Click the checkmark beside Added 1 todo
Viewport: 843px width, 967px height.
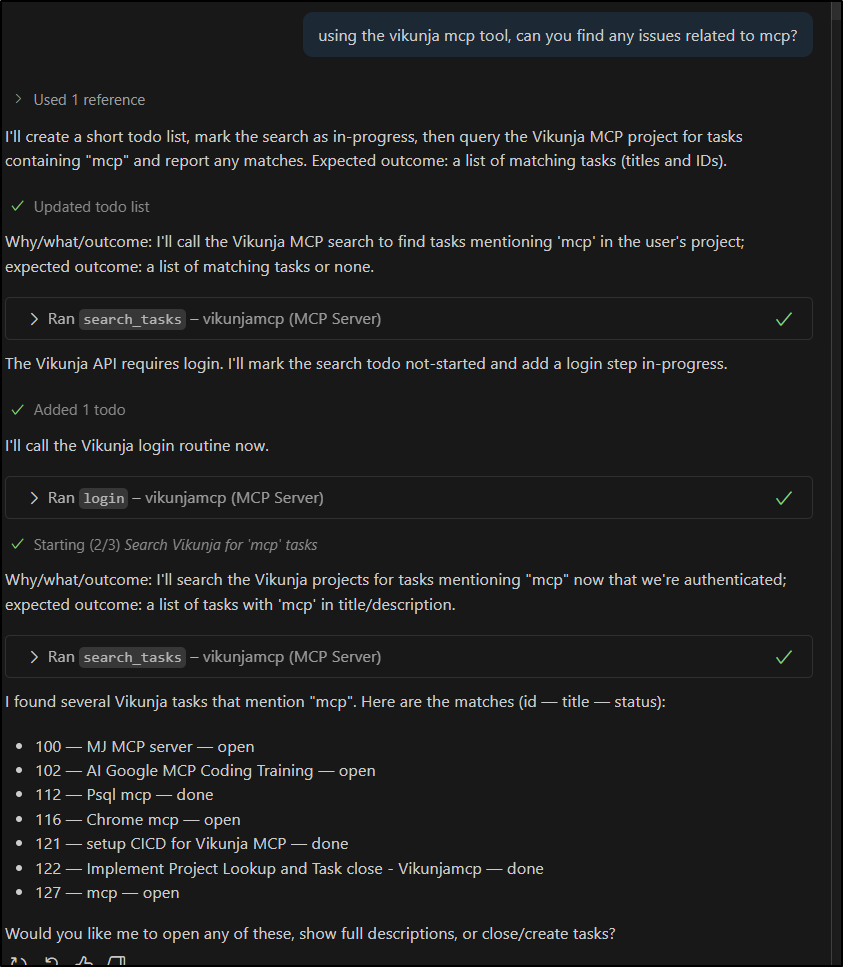click(16, 409)
